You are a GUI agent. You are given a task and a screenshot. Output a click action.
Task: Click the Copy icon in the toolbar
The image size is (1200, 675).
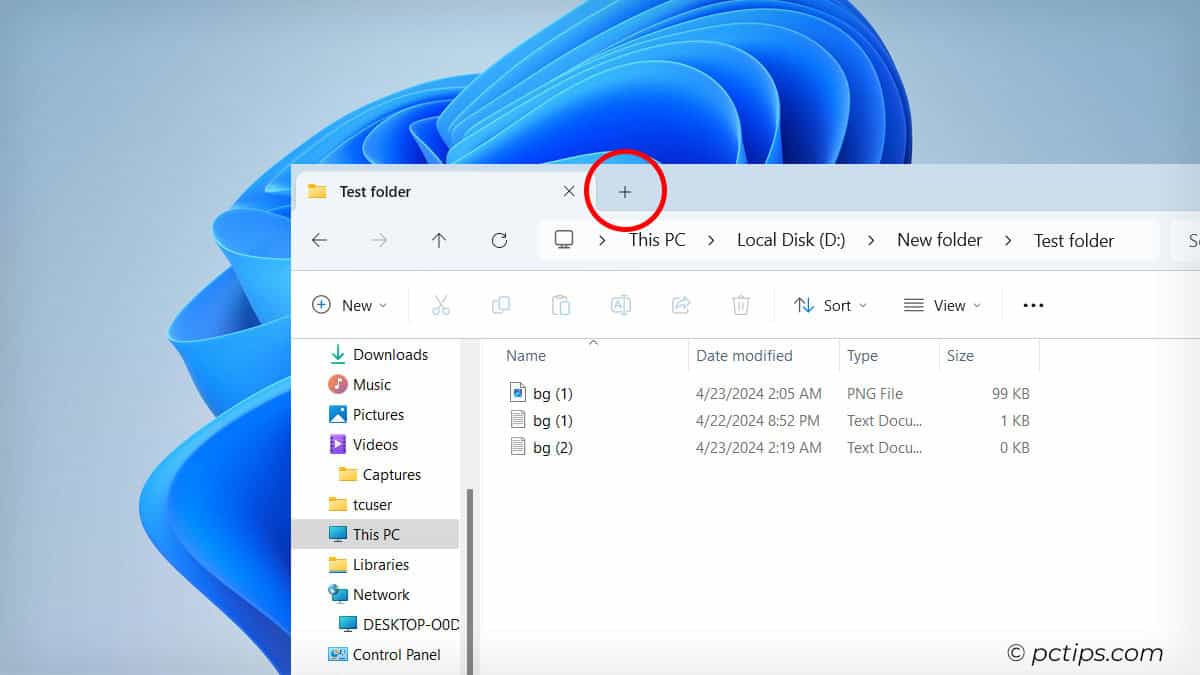501,305
